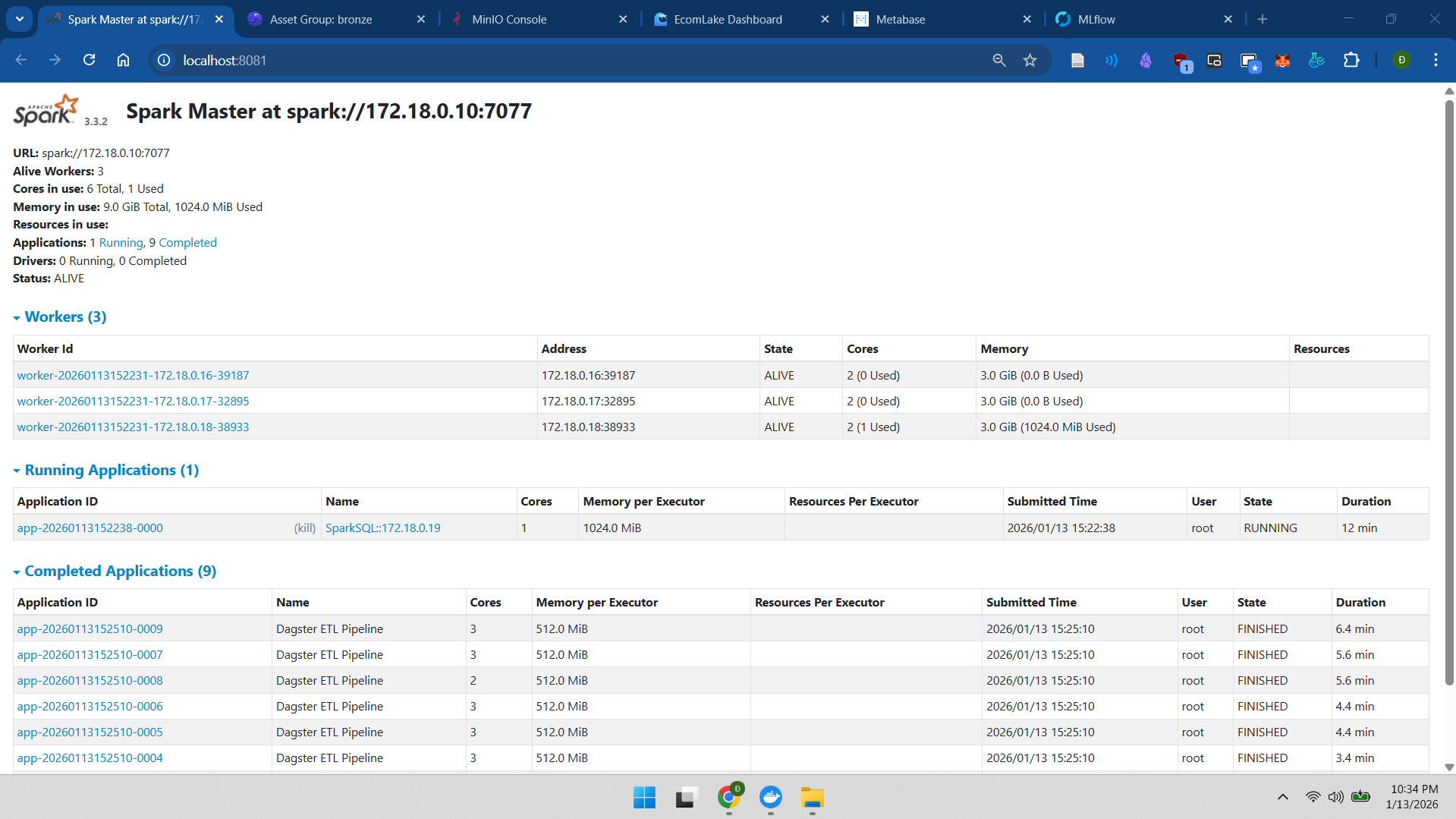Open the Running applications link
1456x819 pixels.
coord(121,242)
